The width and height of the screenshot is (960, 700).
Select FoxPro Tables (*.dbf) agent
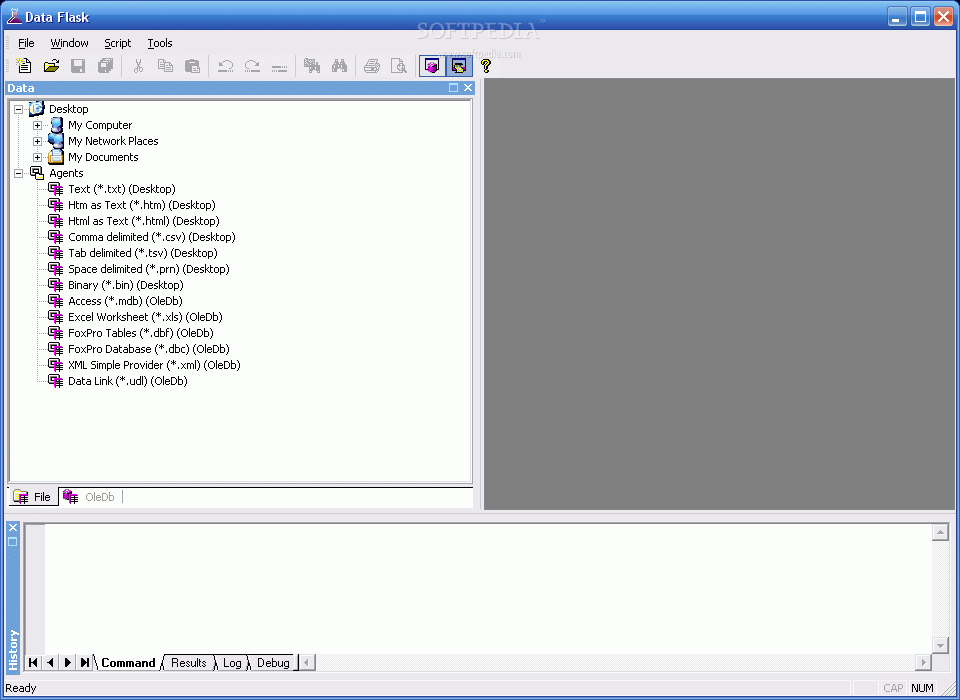point(141,333)
